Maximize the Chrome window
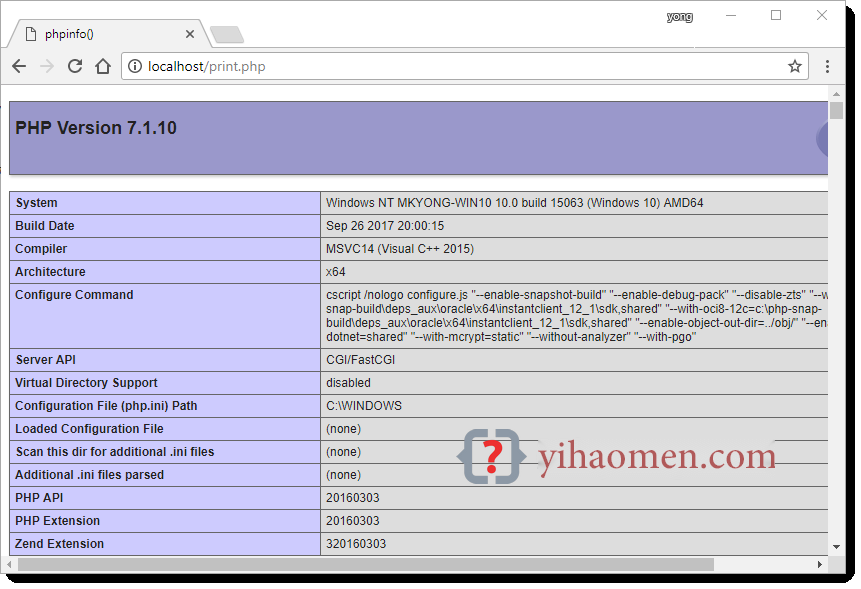Screen dimensions: 861x589 (x=776, y=15)
